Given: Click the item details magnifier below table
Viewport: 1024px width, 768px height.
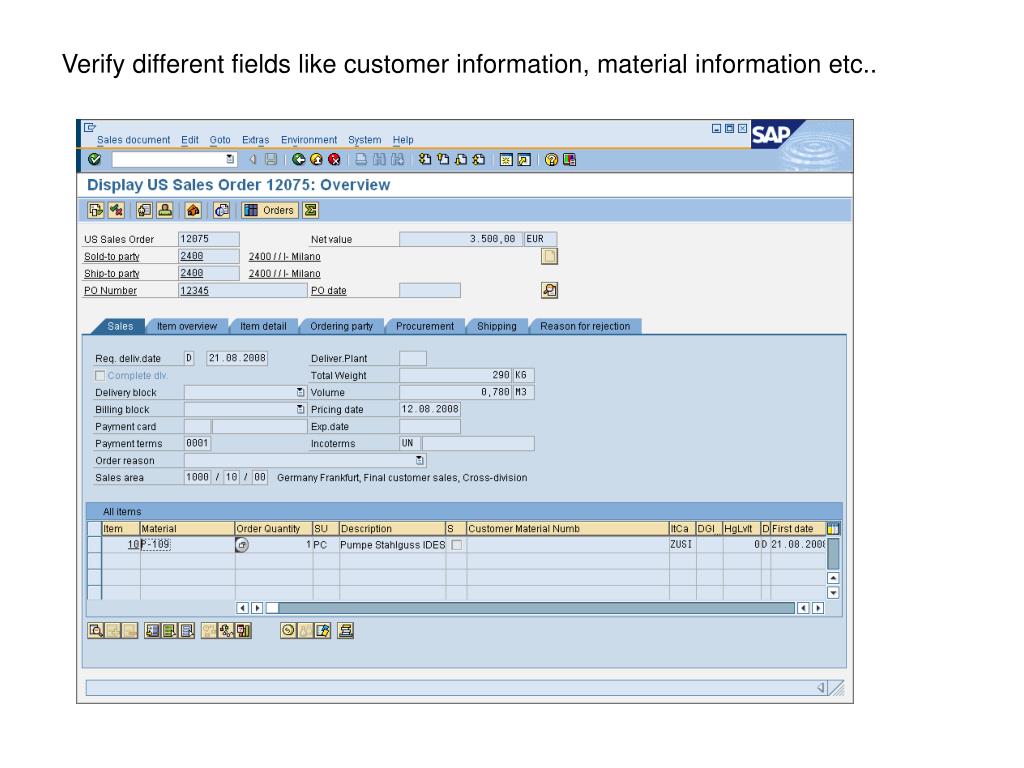Looking at the screenshot, I should click(x=96, y=630).
